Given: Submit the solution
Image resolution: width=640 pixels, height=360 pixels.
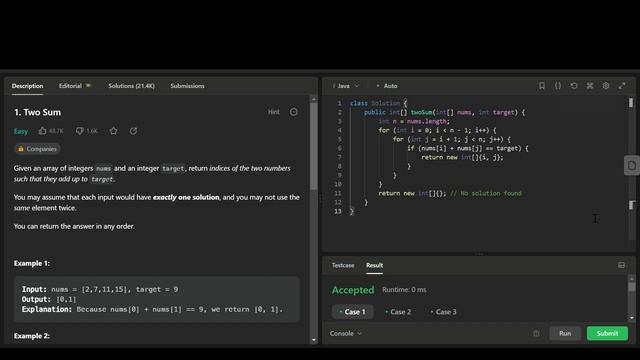Looking at the screenshot, I should (607, 333).
